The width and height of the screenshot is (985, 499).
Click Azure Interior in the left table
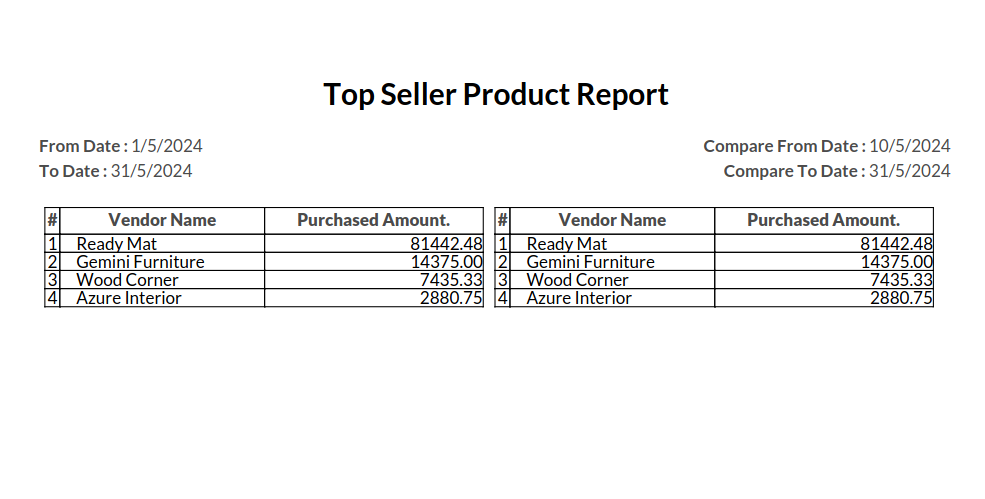pyautogui.click(x=129, y=298)
